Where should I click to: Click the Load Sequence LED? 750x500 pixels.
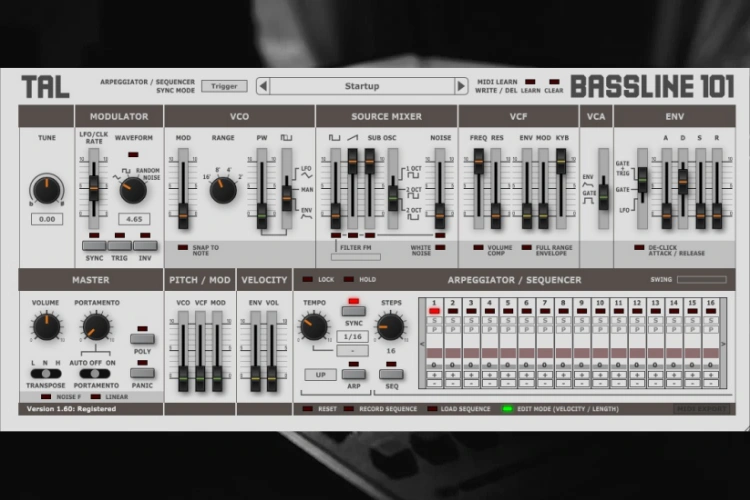(x=432, y=409)
